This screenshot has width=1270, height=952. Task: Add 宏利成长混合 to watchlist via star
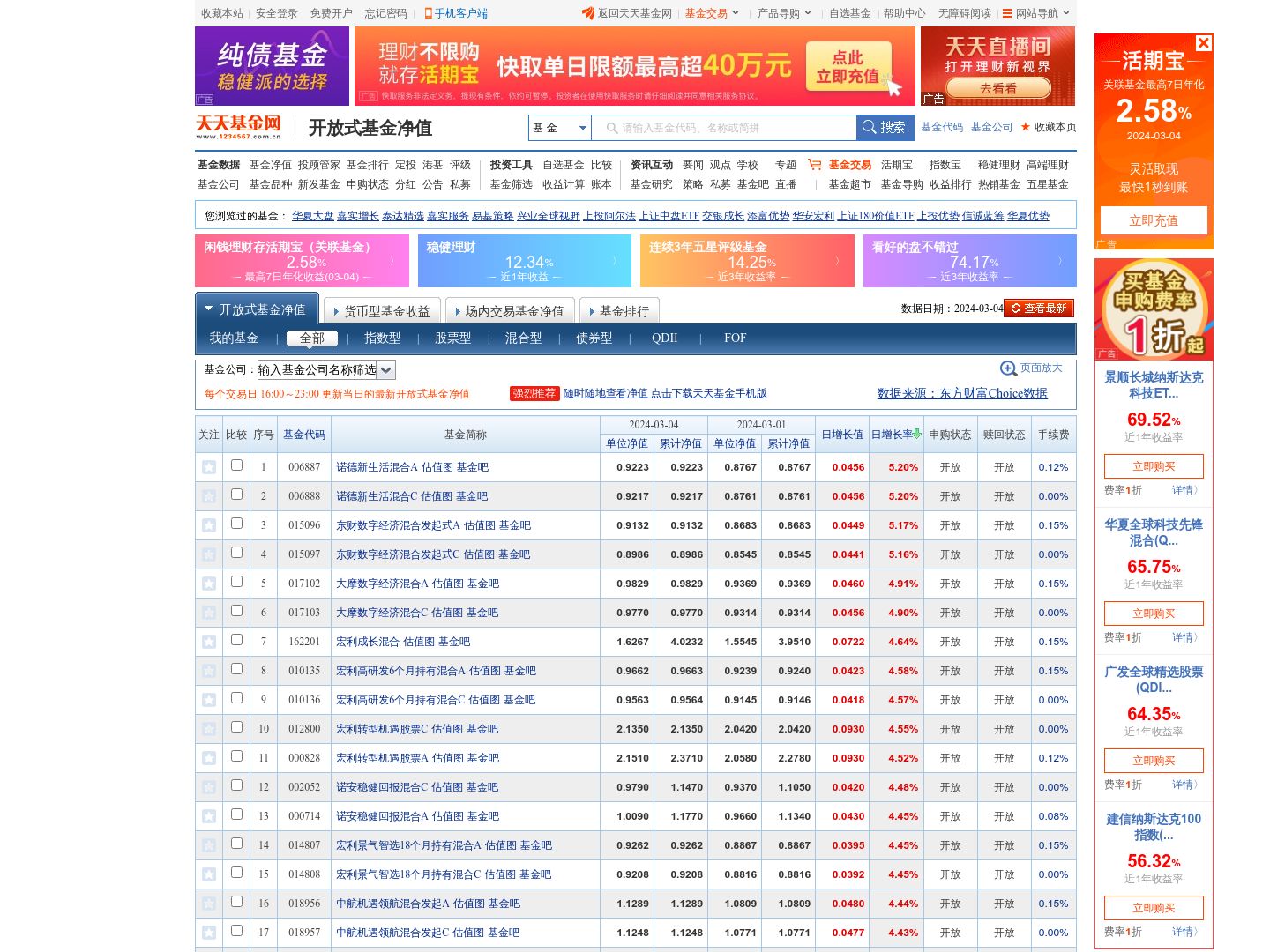coord(209,642)
